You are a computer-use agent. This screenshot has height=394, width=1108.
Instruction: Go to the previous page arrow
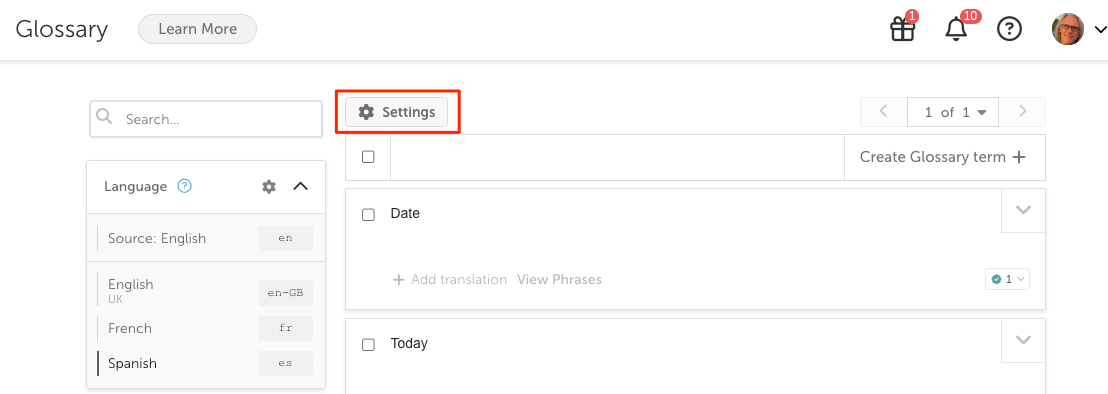tap(883, 112)
